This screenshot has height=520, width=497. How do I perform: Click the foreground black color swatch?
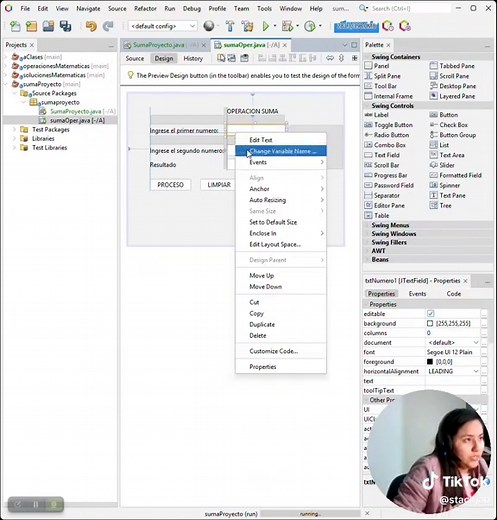click(430, 362)
